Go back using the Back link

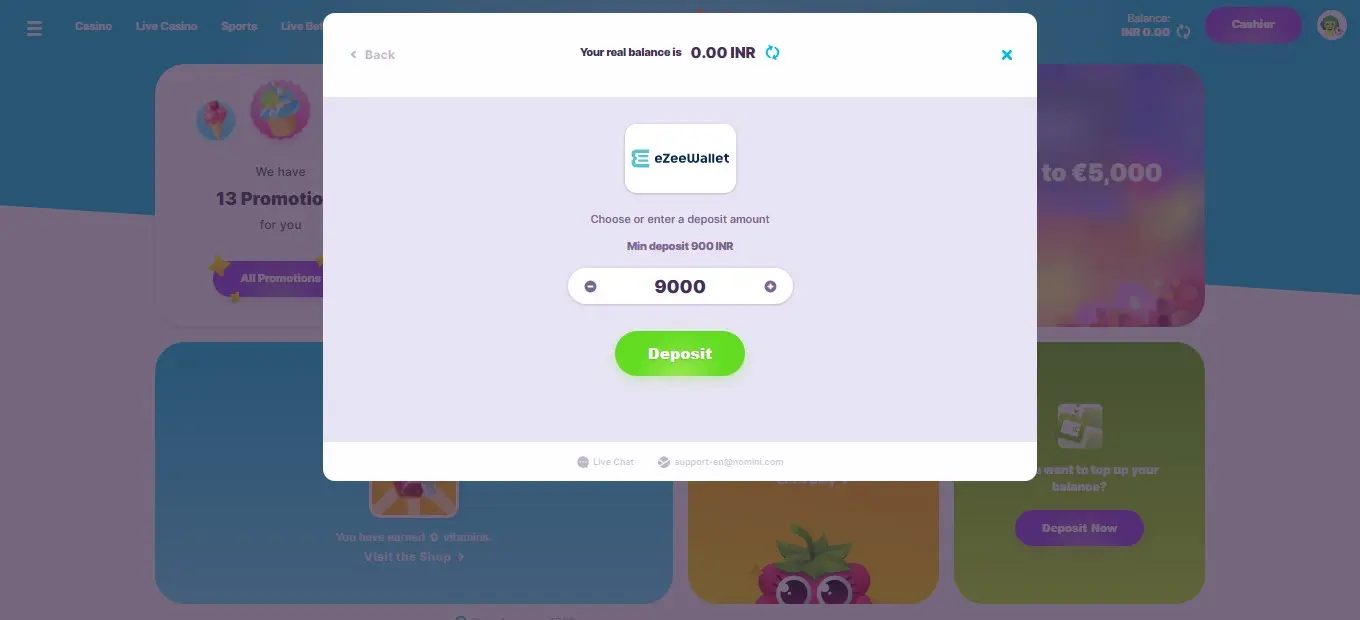(372, 55)
